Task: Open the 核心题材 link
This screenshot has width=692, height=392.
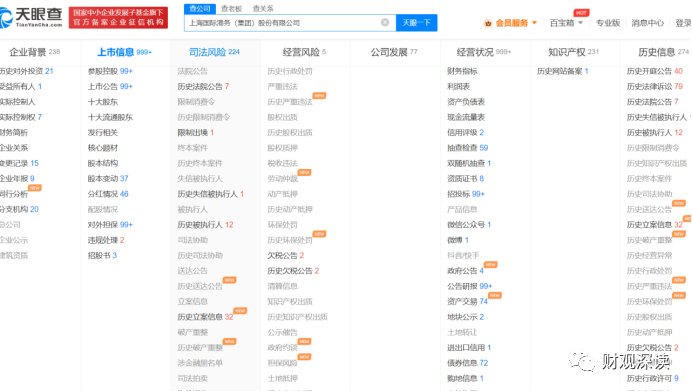Action: coord(102,148)
